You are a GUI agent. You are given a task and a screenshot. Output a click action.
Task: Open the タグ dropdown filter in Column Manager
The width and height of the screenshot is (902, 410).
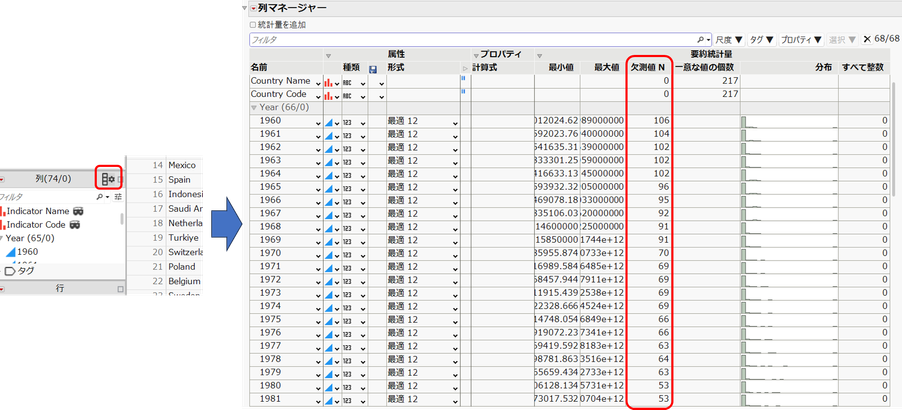[762, 40]
